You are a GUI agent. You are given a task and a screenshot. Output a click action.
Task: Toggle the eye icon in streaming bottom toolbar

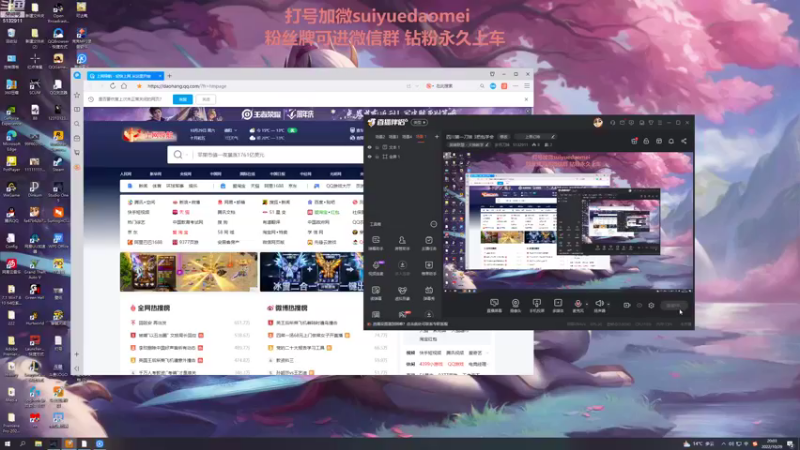click(639, 305)
